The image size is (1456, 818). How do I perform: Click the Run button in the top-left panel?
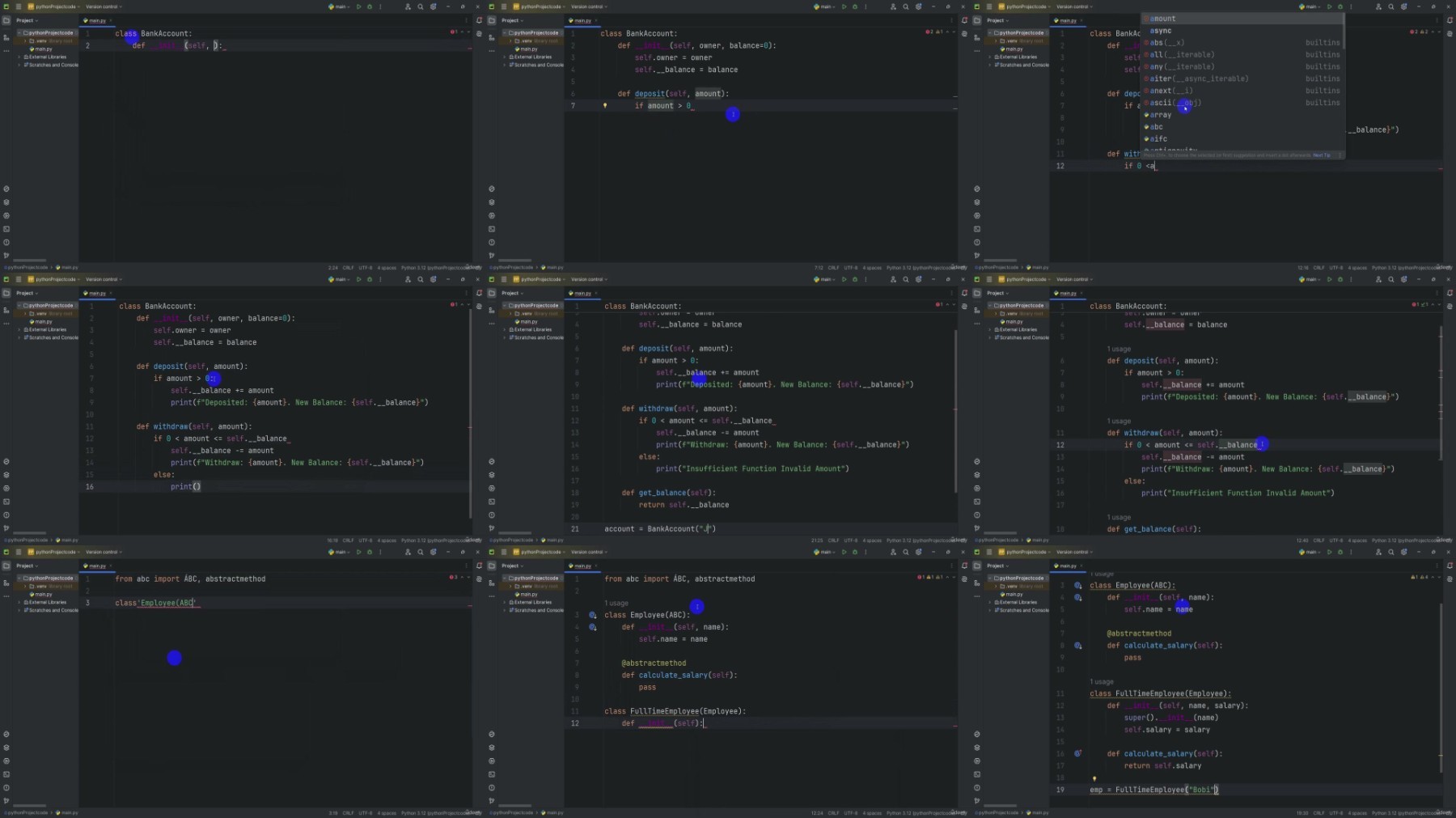(358, 6)
